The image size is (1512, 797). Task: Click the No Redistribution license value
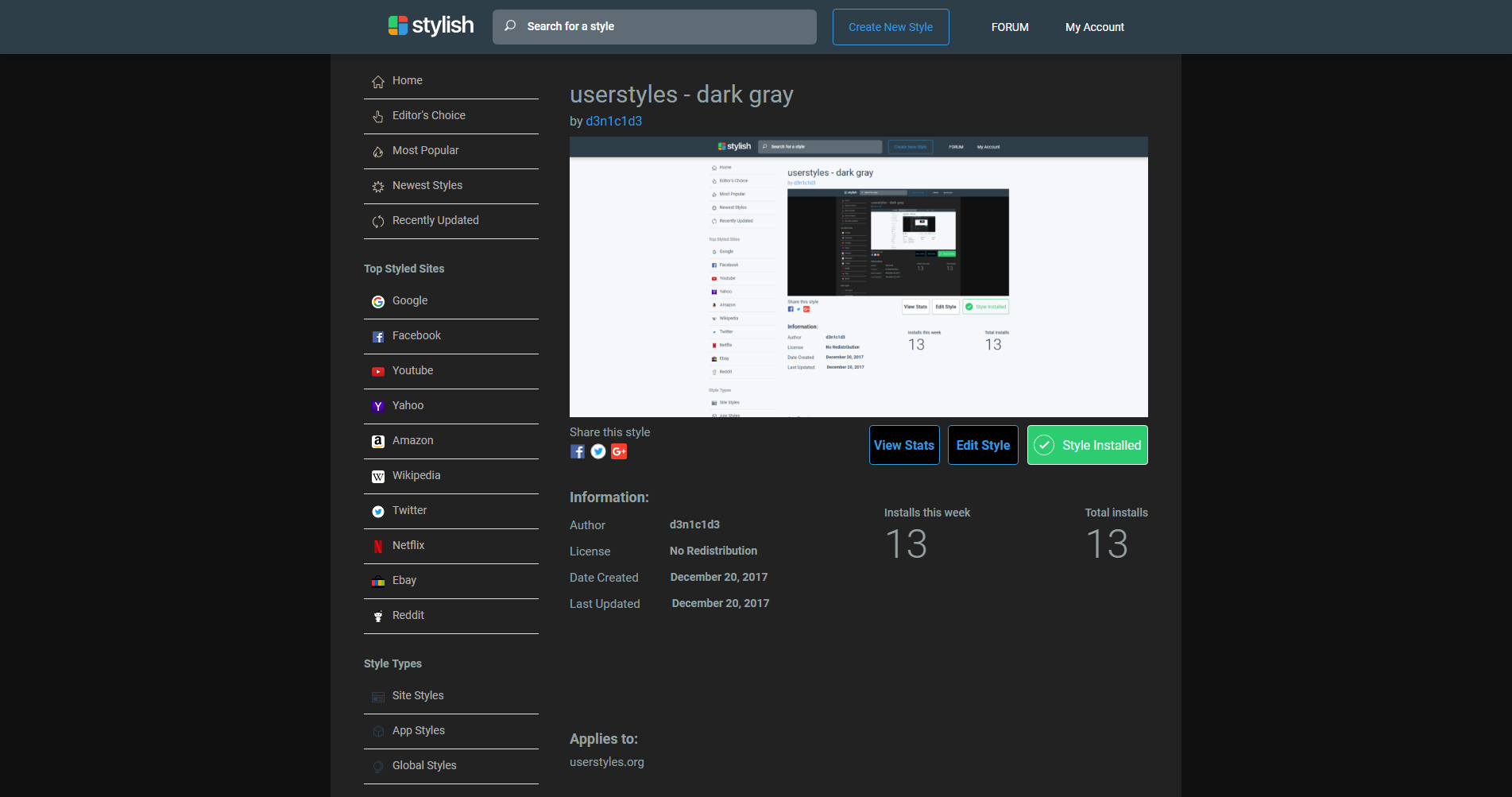pyautogui.click(x=713, y=551)
